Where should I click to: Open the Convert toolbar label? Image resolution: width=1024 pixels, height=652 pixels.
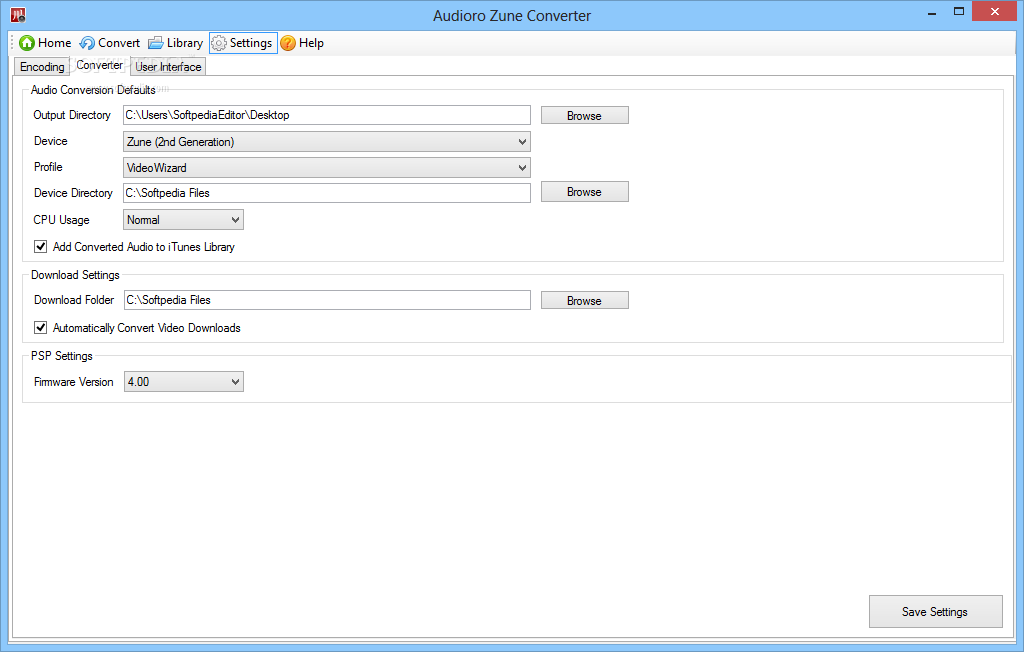(x=119, y=43)
